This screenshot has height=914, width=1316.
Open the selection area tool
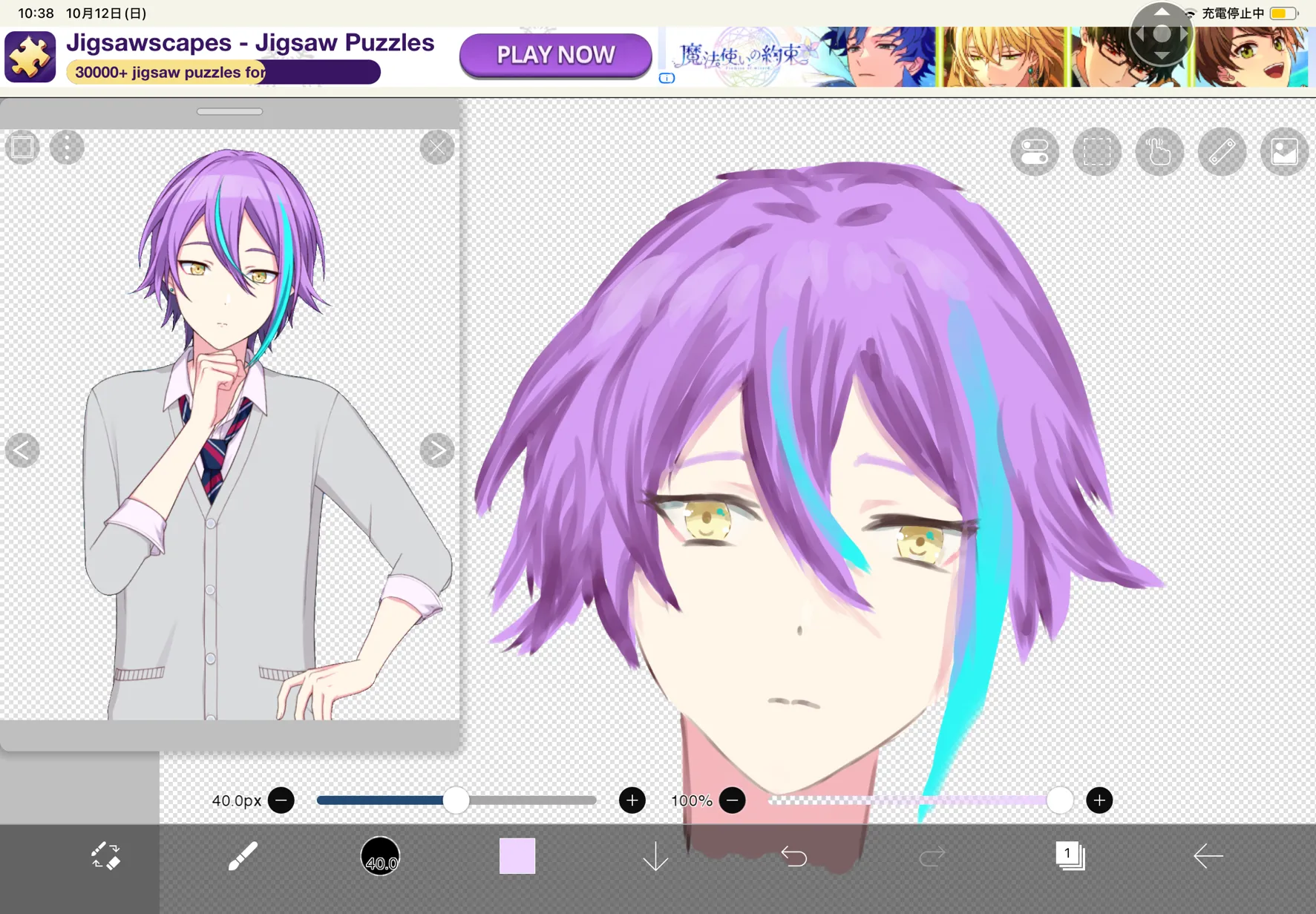pos(1097,151)
